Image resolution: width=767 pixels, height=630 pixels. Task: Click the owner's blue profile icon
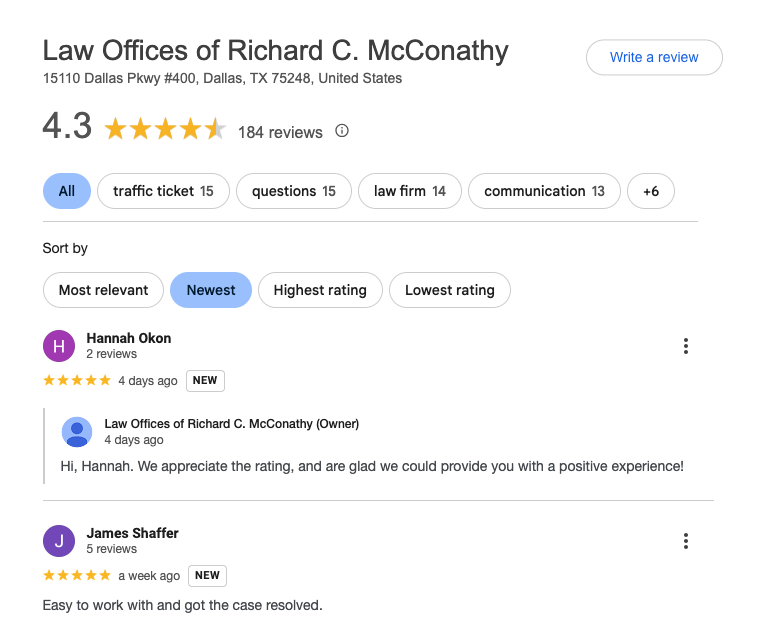[x=77, y=432]
